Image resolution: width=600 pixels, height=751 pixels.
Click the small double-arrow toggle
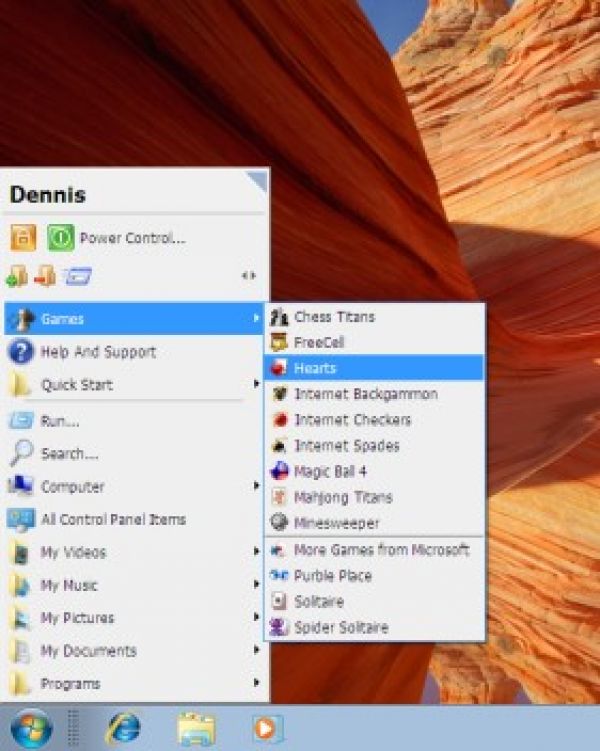coord(249,275)
